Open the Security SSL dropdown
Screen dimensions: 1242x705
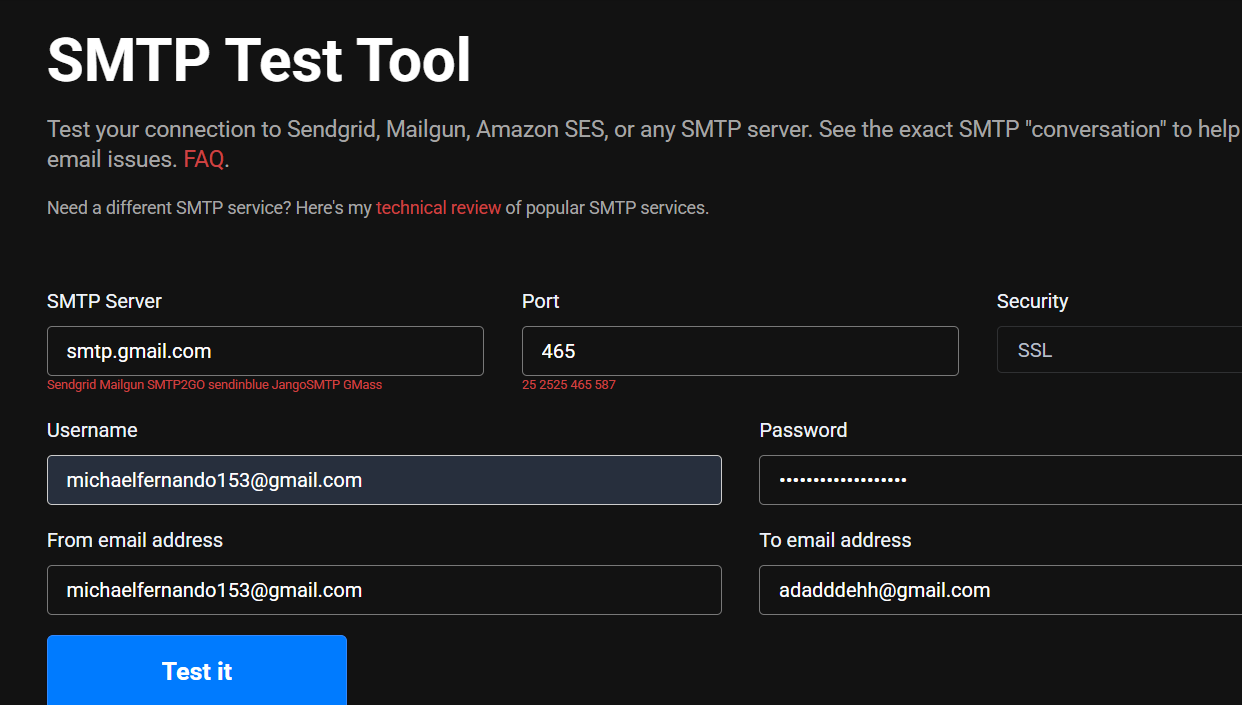point(1119,351)
